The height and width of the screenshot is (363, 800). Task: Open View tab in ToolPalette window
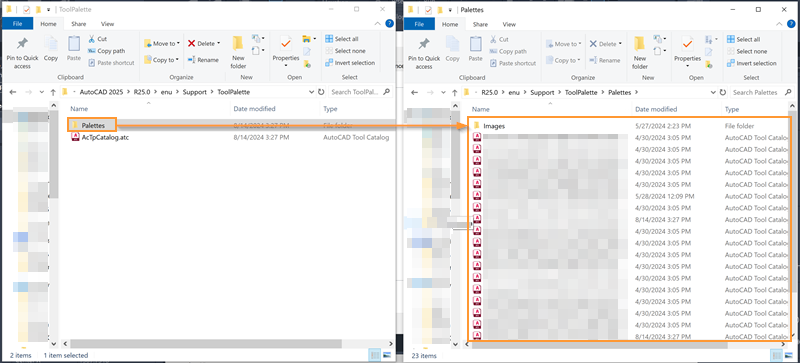tap(108, 23)
